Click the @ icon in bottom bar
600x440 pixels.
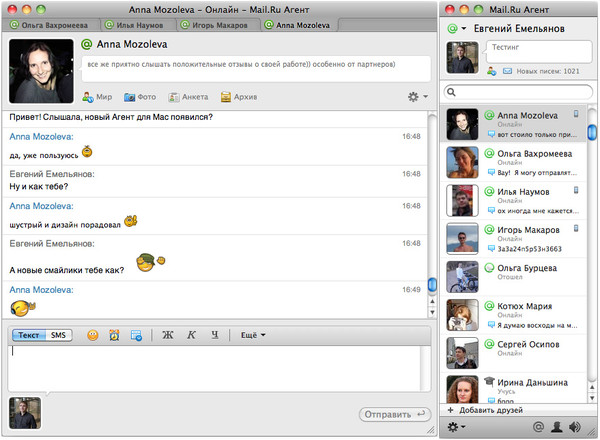click(x=538, y=427)
